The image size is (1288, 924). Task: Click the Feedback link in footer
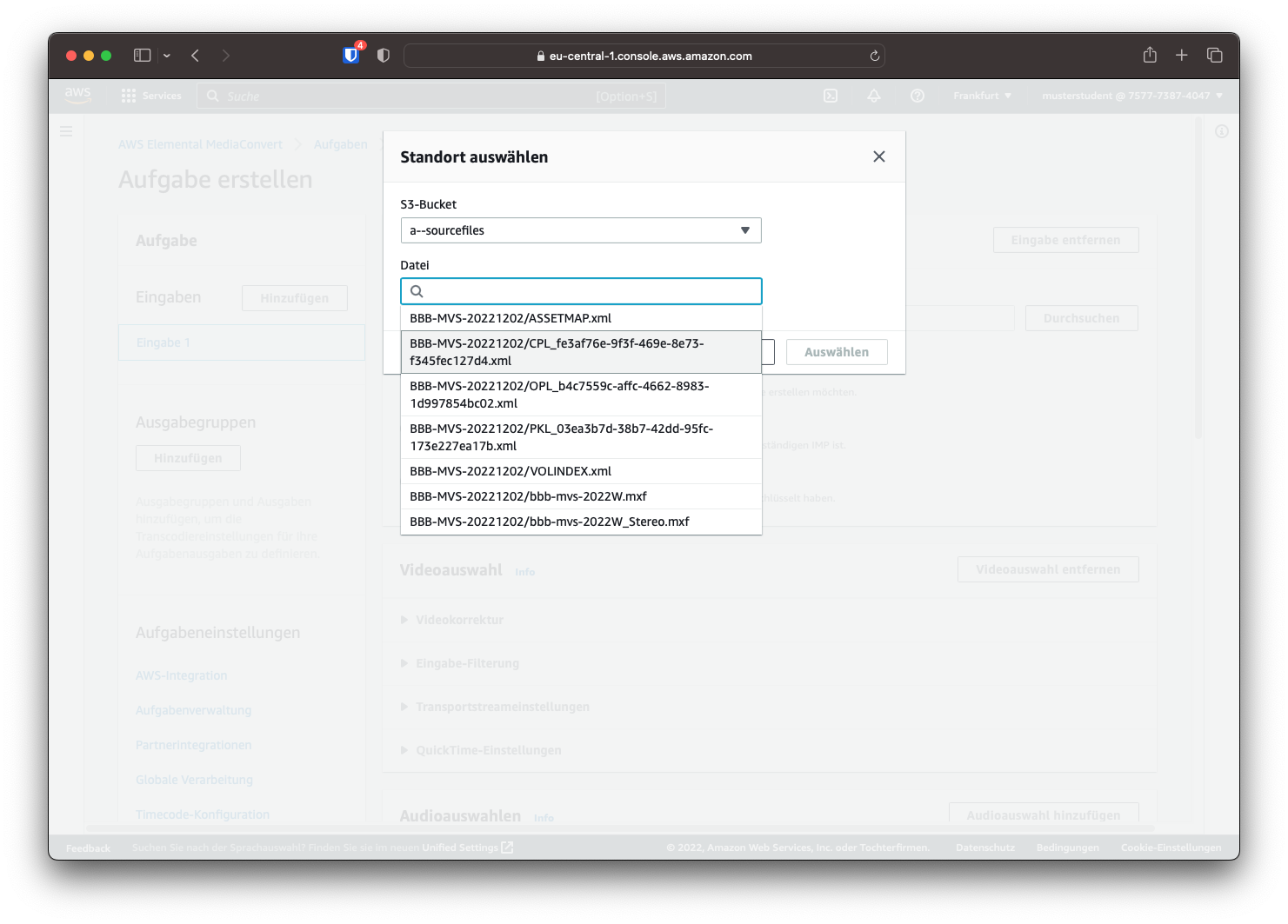(x=88, y=848)
